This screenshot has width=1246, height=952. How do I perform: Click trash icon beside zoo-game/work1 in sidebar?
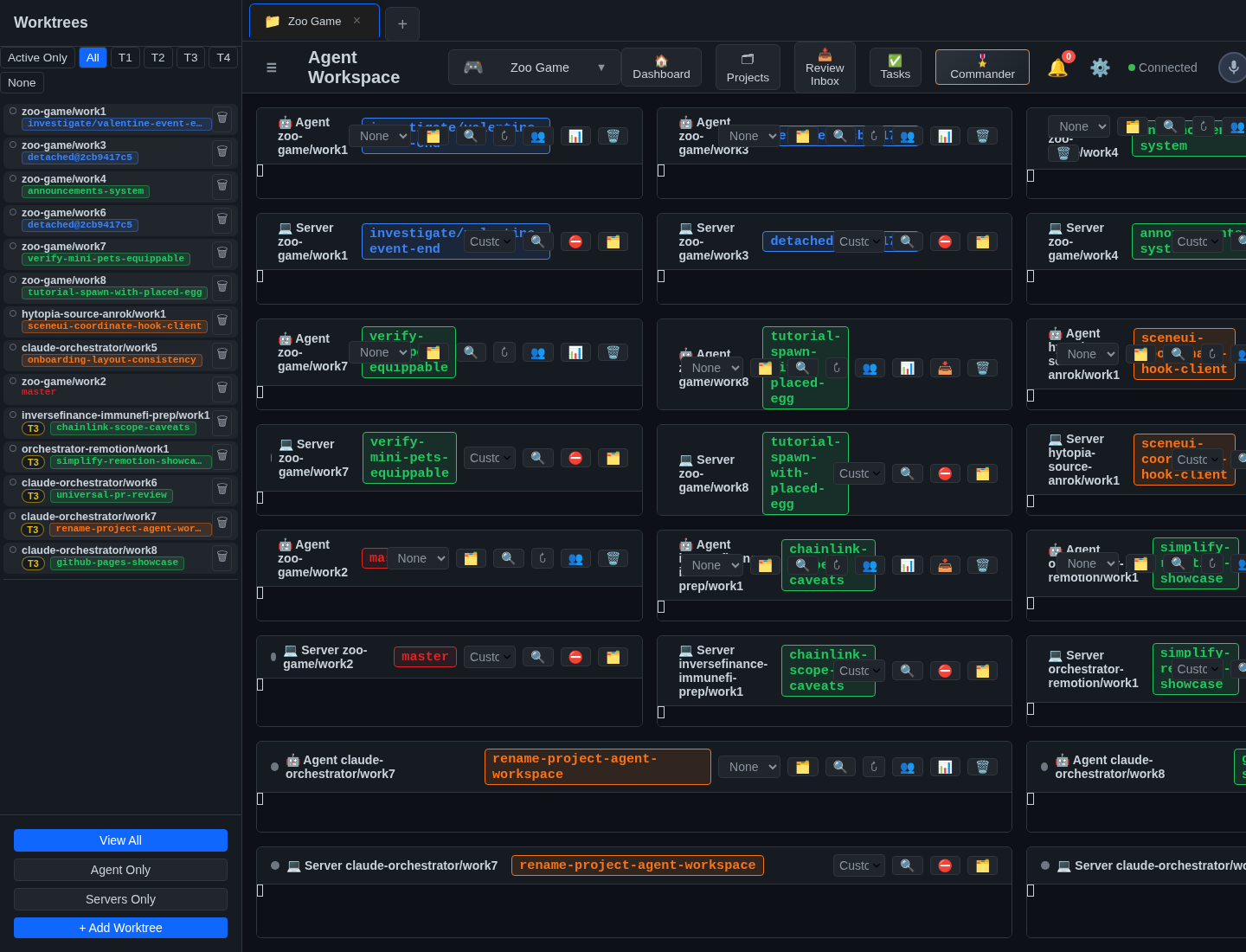tap(222, 119)
